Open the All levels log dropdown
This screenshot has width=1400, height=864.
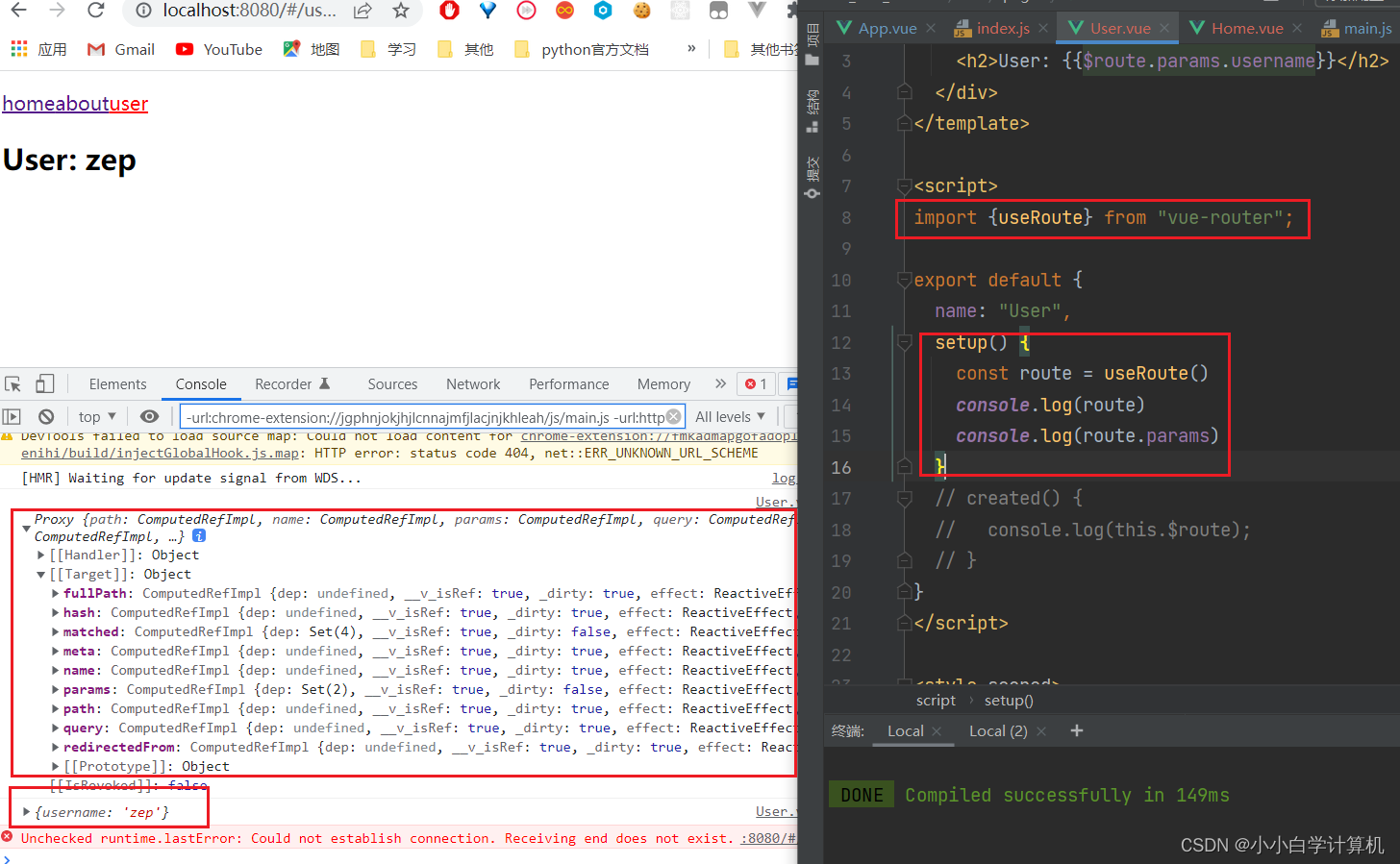[730, 416]
